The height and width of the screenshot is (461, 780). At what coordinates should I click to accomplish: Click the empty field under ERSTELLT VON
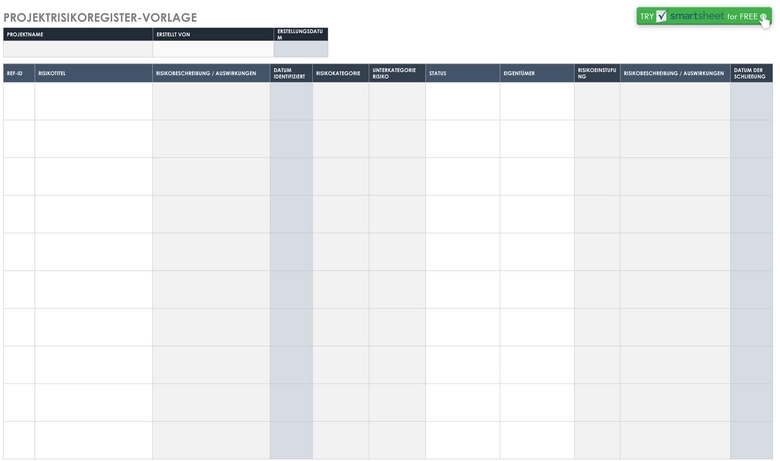213,49
